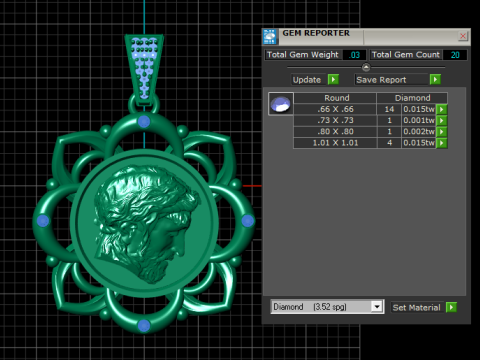Select the blue gem at pendant bottom
Screen dimensions: 480x360
tap(144, 326)
